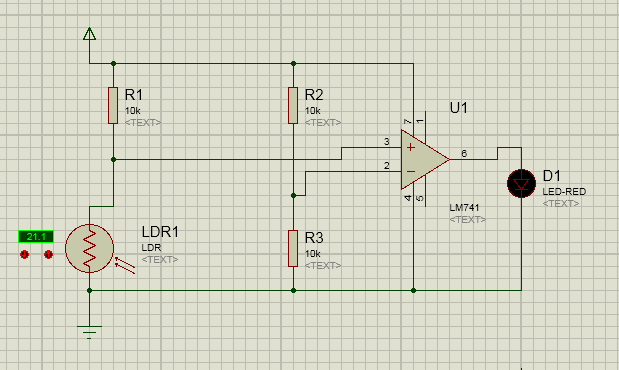Click the light-ray arrows beside the LDR
The height and width of the screenshot is (370, 619).
(125, 265)
